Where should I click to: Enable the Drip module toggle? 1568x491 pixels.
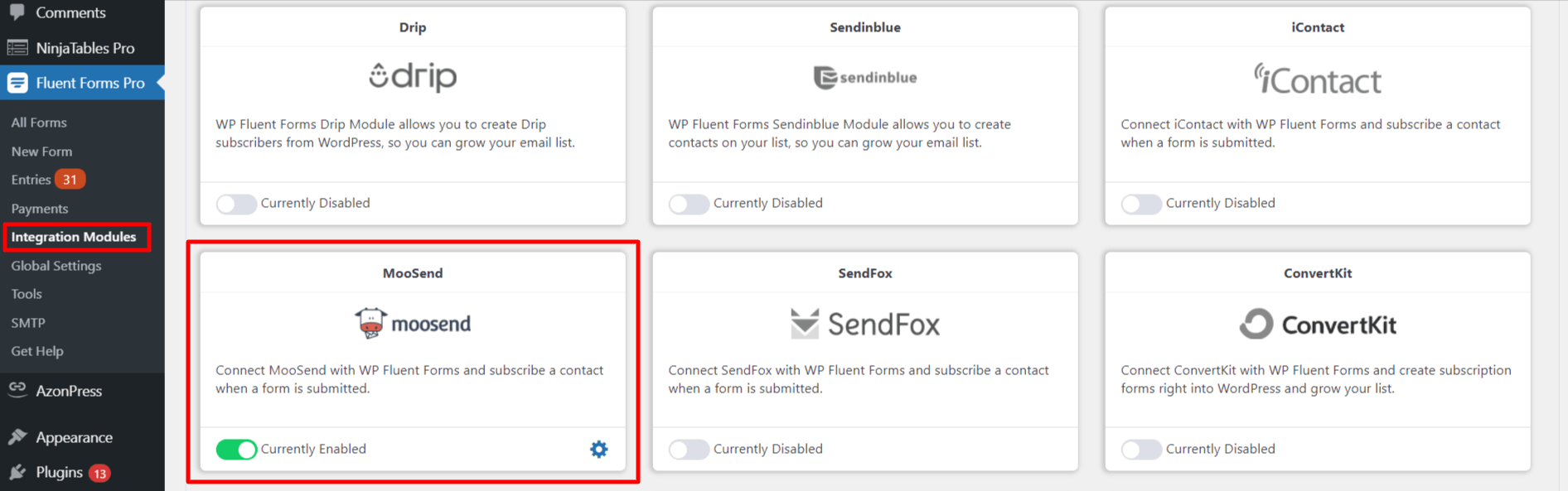point(236,204)
